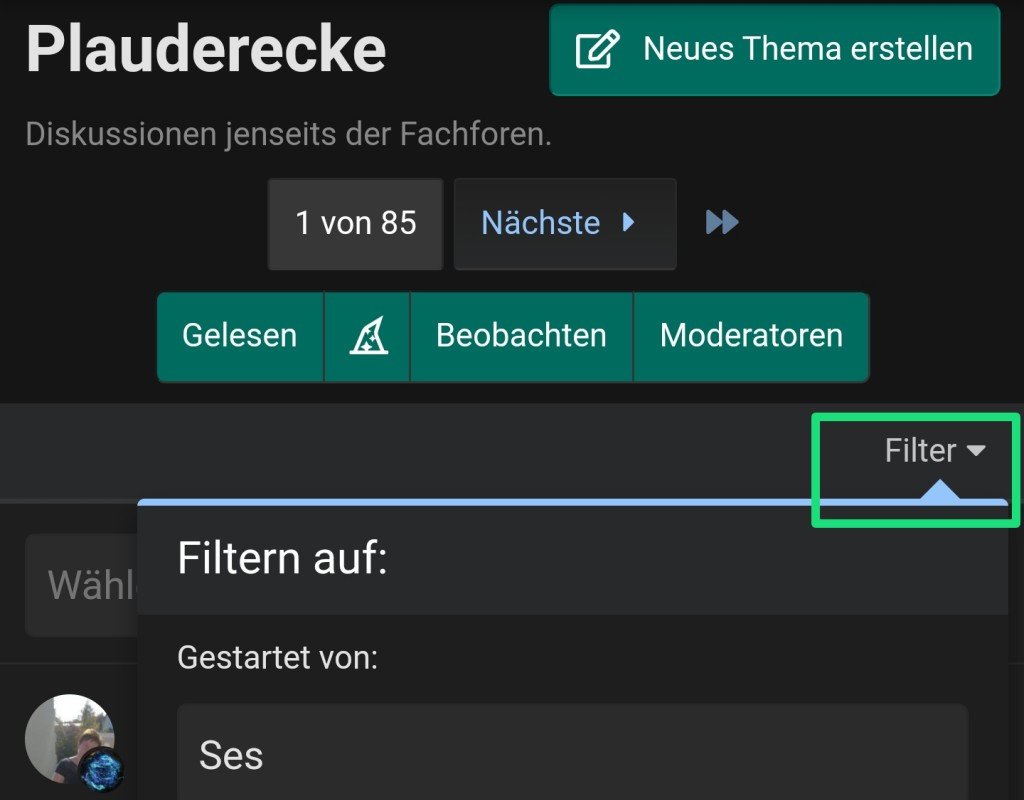
Task: Open the Moderatoren list
Action: [751, 336]
